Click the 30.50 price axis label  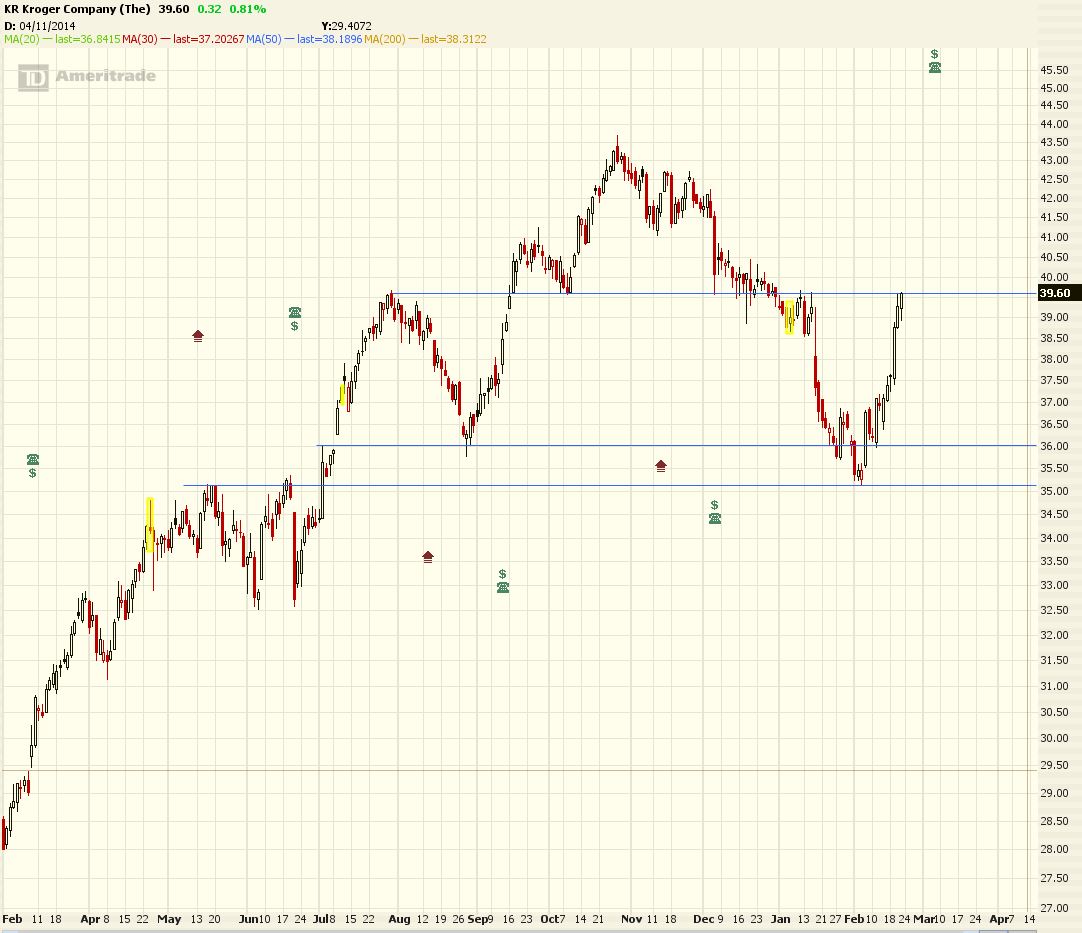[1054, 712]
